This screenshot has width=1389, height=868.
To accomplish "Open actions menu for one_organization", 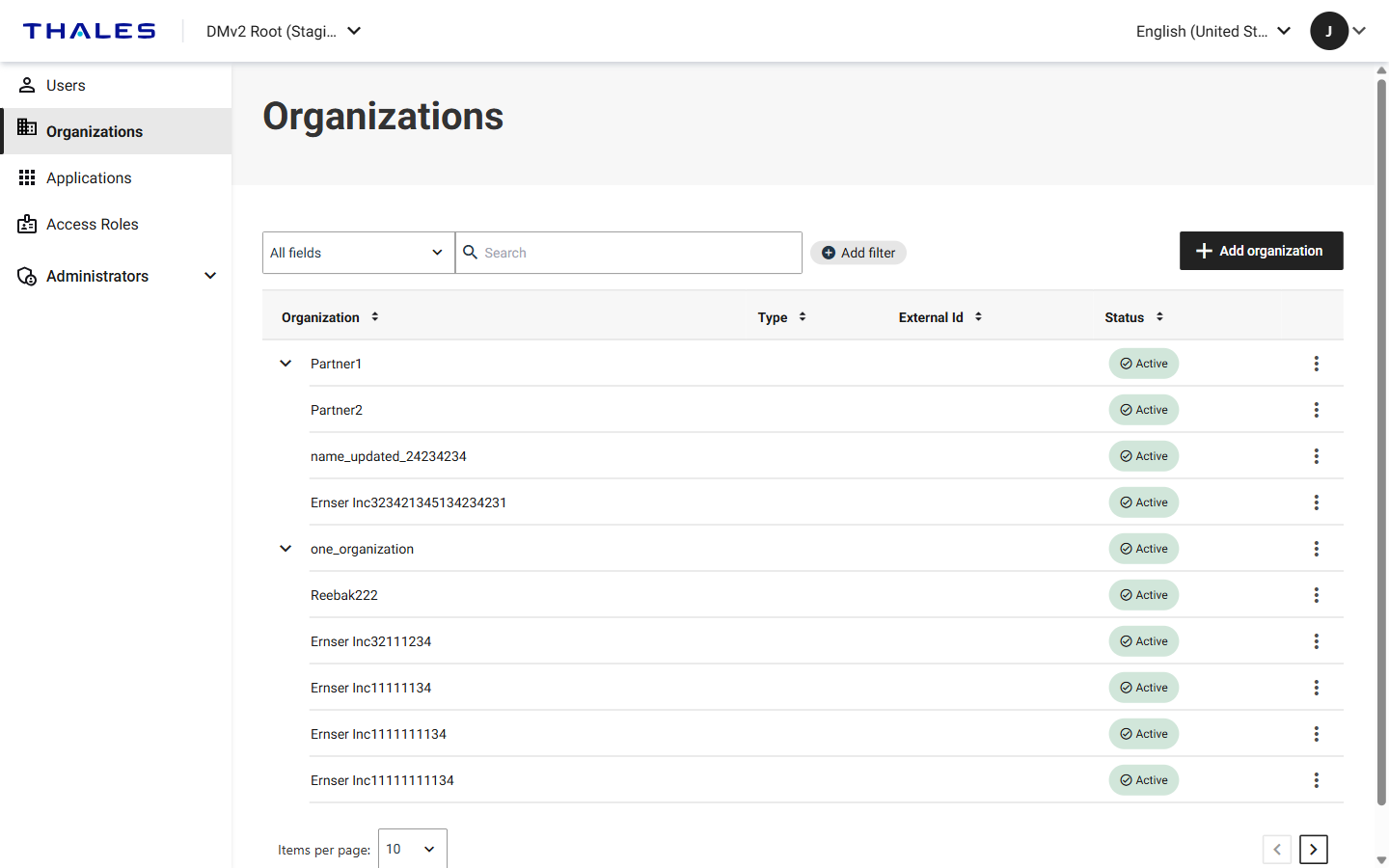I will click(1316, 549).
